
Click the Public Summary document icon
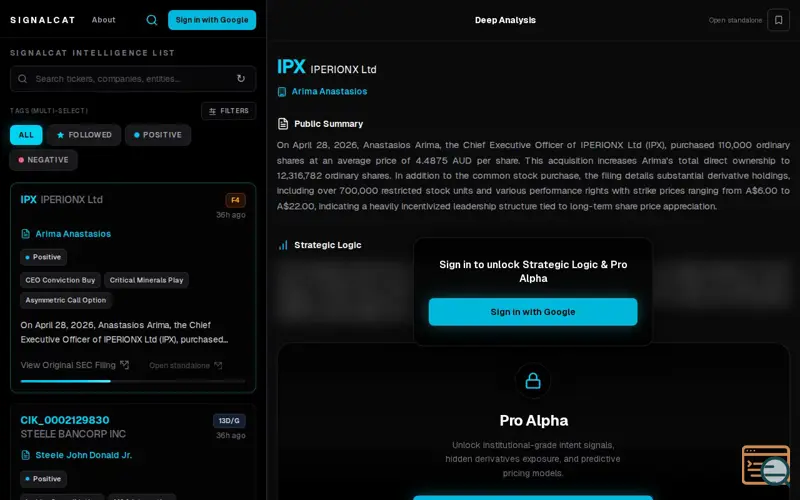click(283, 123)
